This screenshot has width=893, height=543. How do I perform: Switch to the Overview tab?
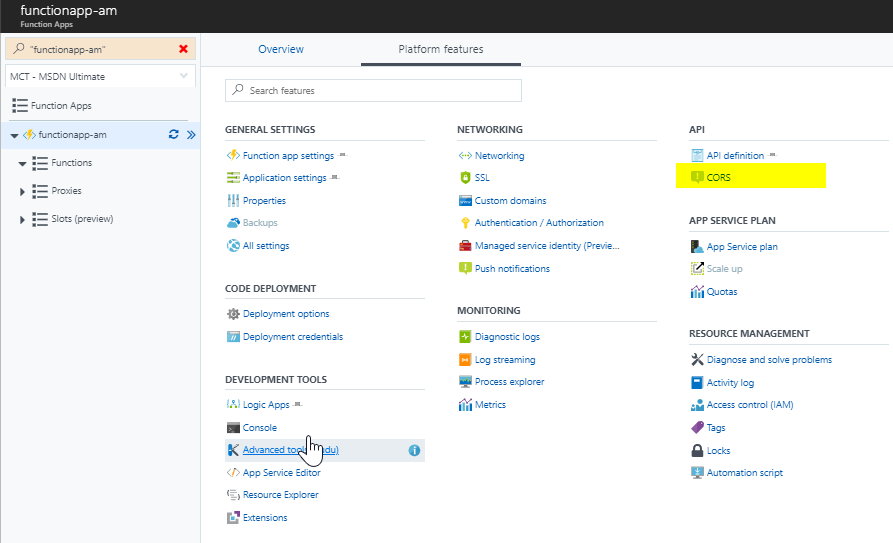[281, 49]
